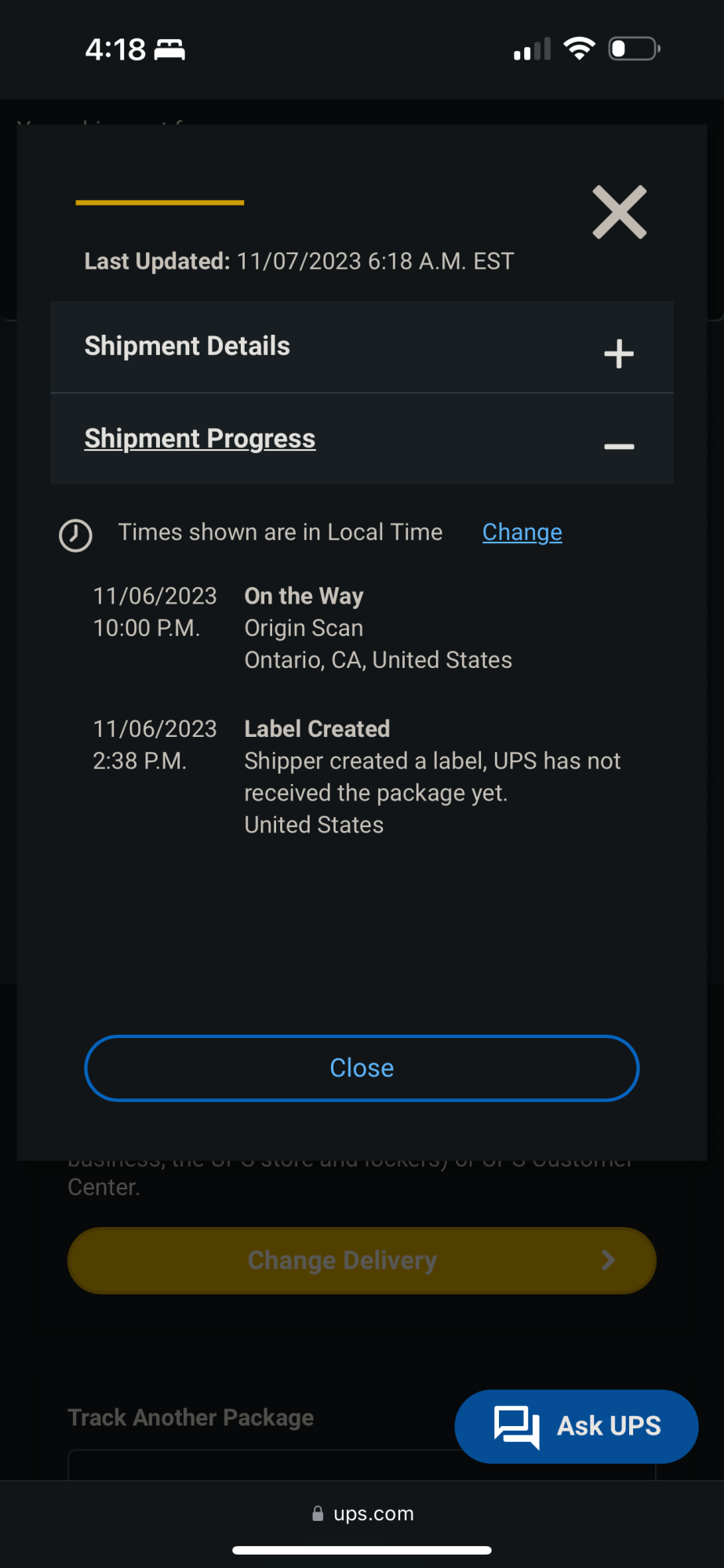Image resolution: width=724 pixels, height=1568 pixels.
Task: Tap the cellular signal bars icon
Action: [x=532, y=50]
